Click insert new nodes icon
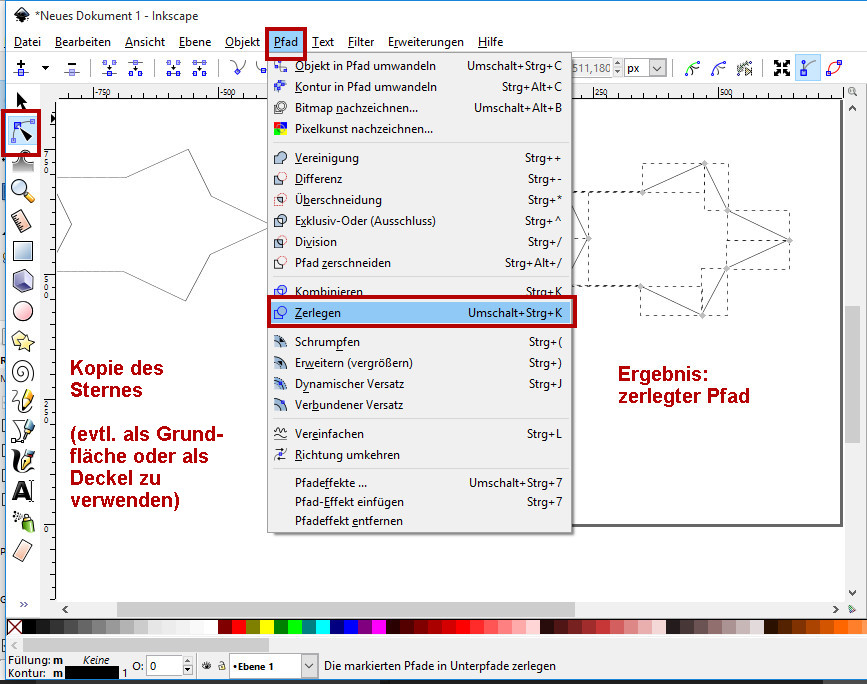The height and width of the screenshot is (684, 867). [x=21, y=68]
